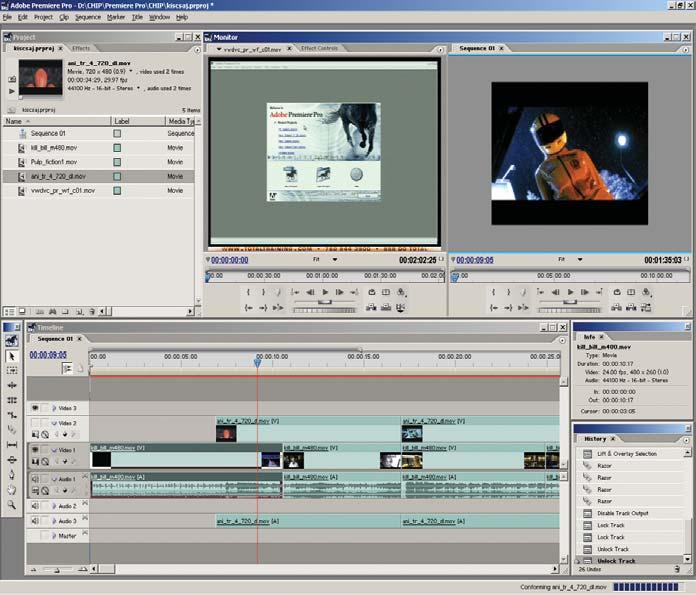The width and height of the screenshot is (696, 595).
Task: Open program monitor Fit zoom dropdown
Action: [580, 259]
